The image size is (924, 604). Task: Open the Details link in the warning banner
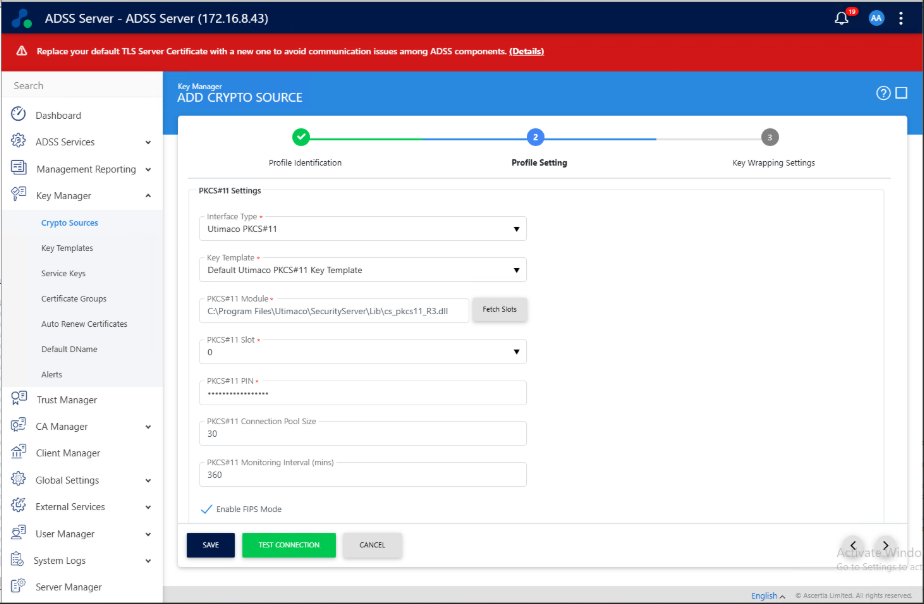[526, 51]
